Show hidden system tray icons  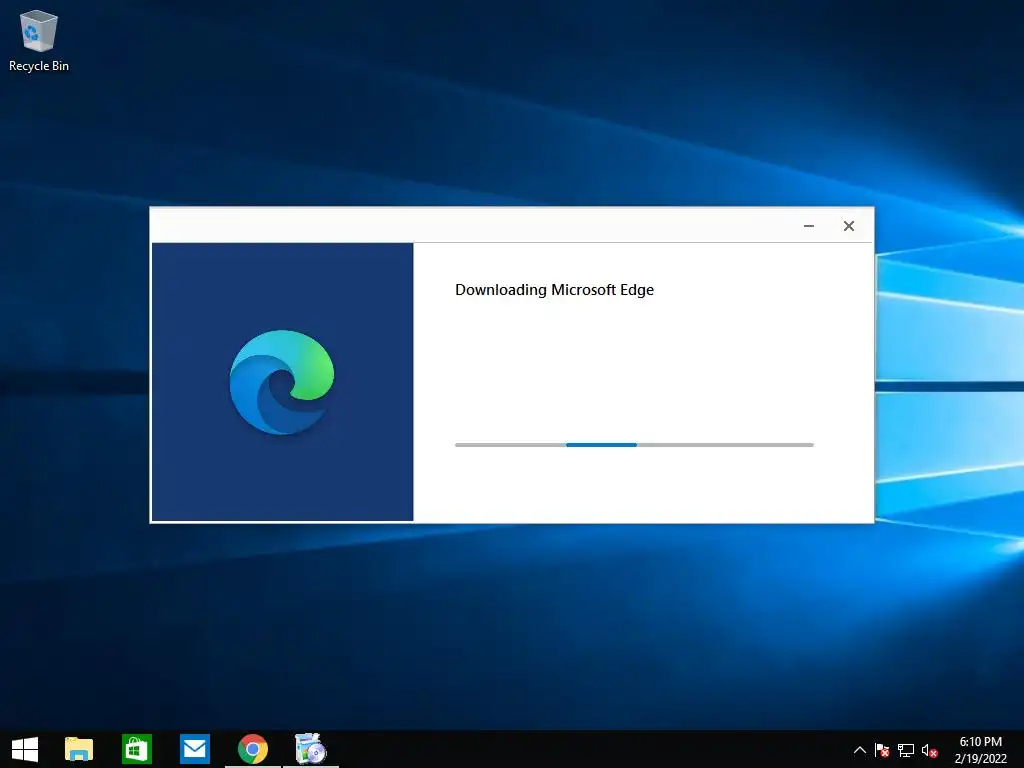point(860,750)
